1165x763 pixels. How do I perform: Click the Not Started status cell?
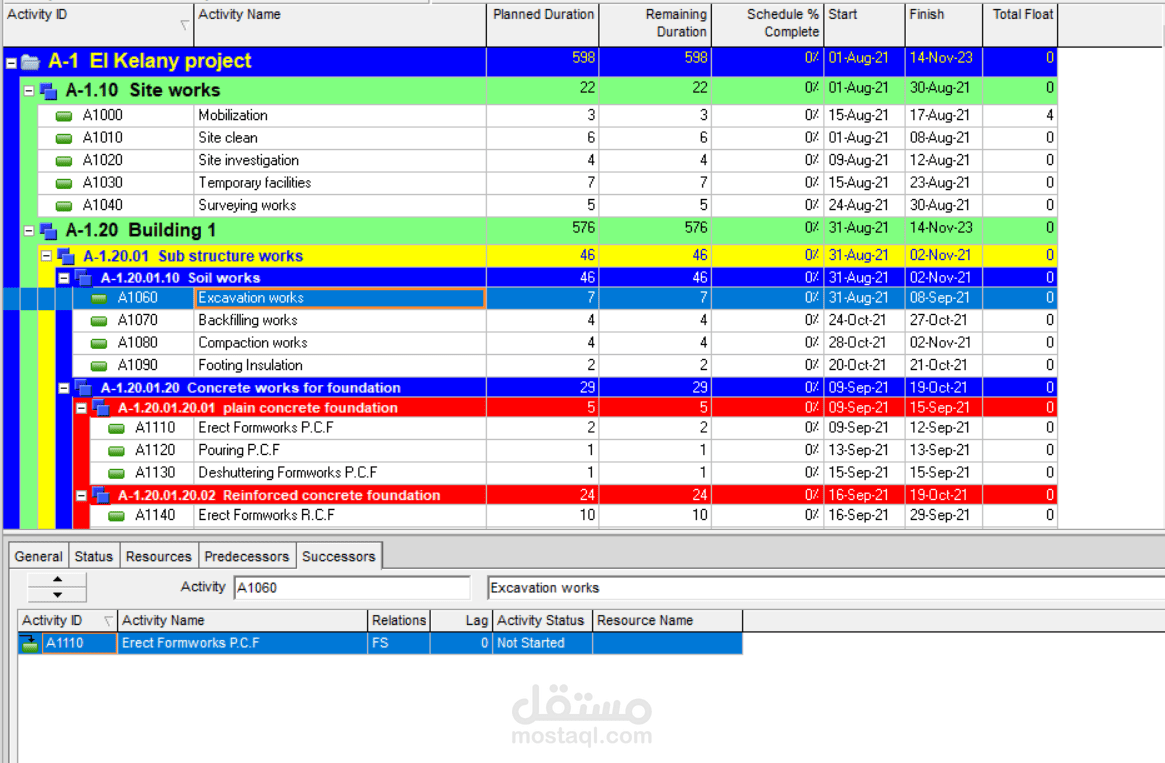point(542,643)
